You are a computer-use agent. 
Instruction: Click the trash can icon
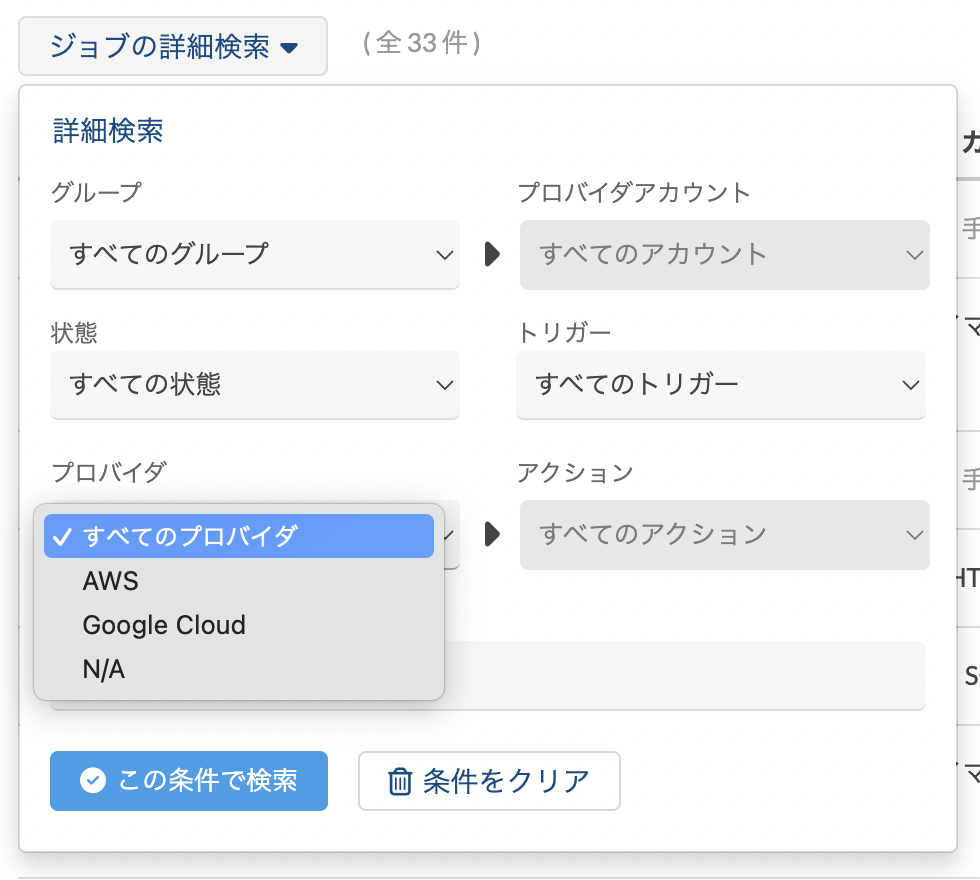point(400,781)
